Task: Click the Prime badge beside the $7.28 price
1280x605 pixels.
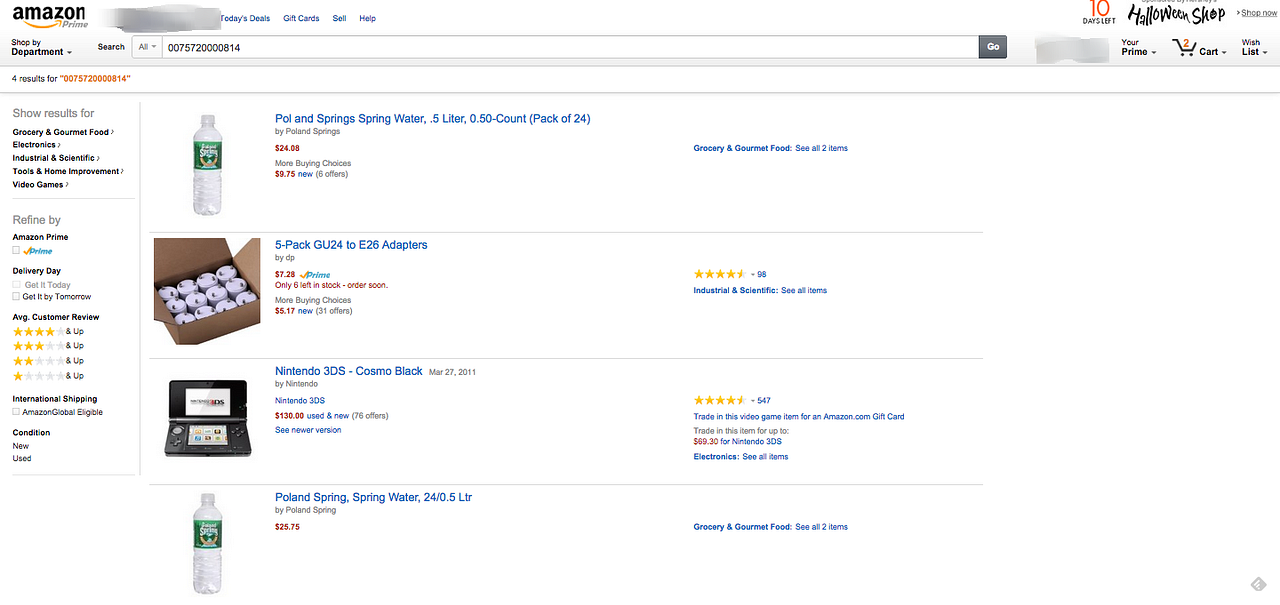Action: coord(315,274)
